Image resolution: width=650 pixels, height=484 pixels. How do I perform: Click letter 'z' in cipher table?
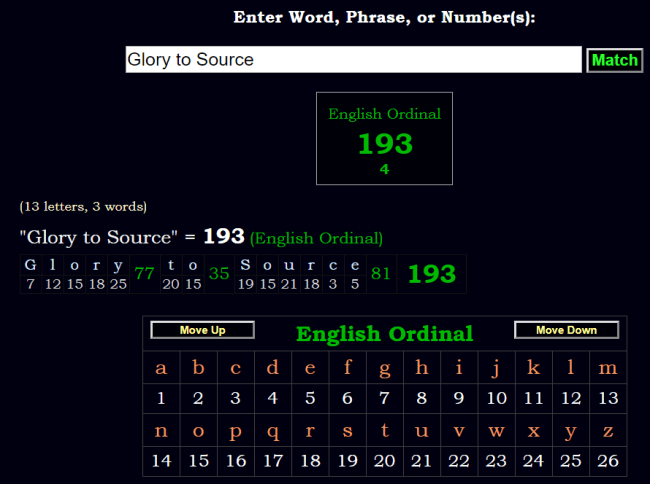point(607,430)
